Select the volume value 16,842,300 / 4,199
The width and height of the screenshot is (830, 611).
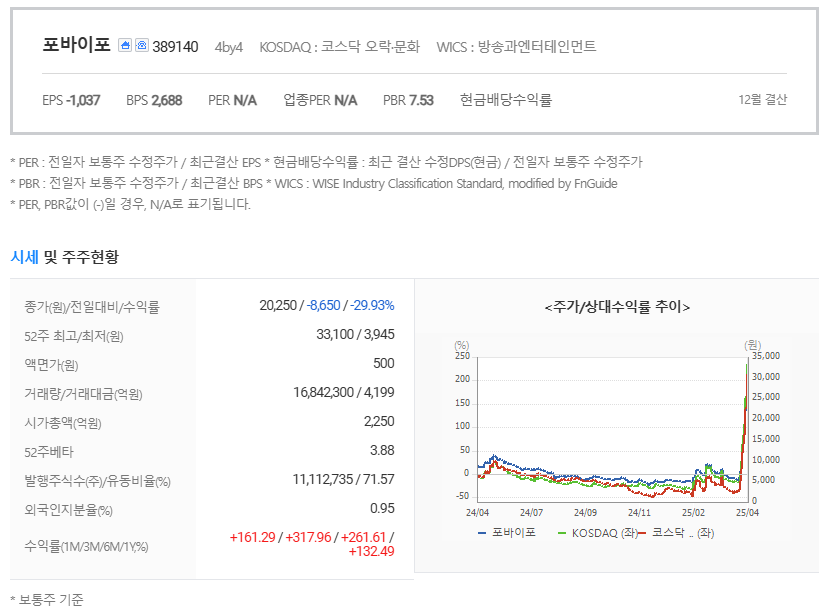click(344, 392)
